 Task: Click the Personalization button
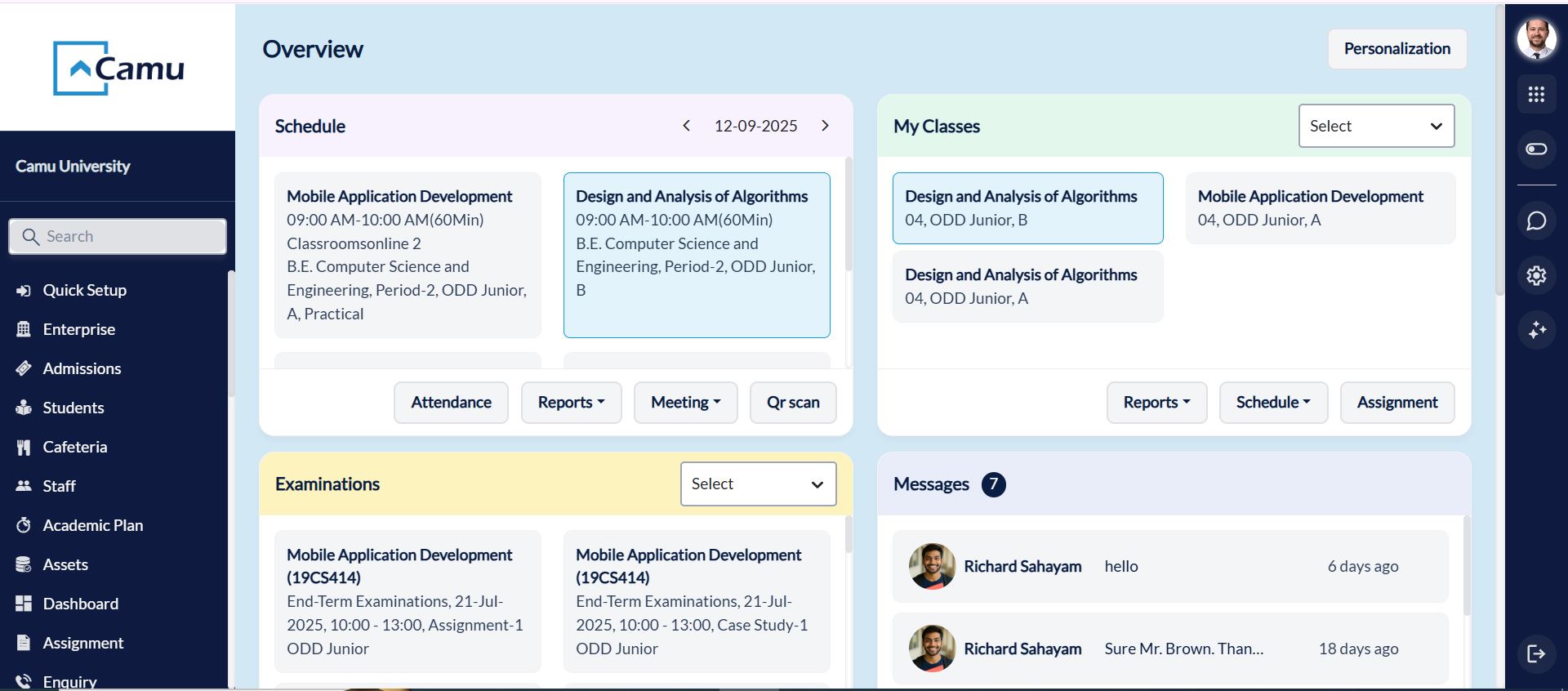pyautogui.click(x=1396, y=49)
